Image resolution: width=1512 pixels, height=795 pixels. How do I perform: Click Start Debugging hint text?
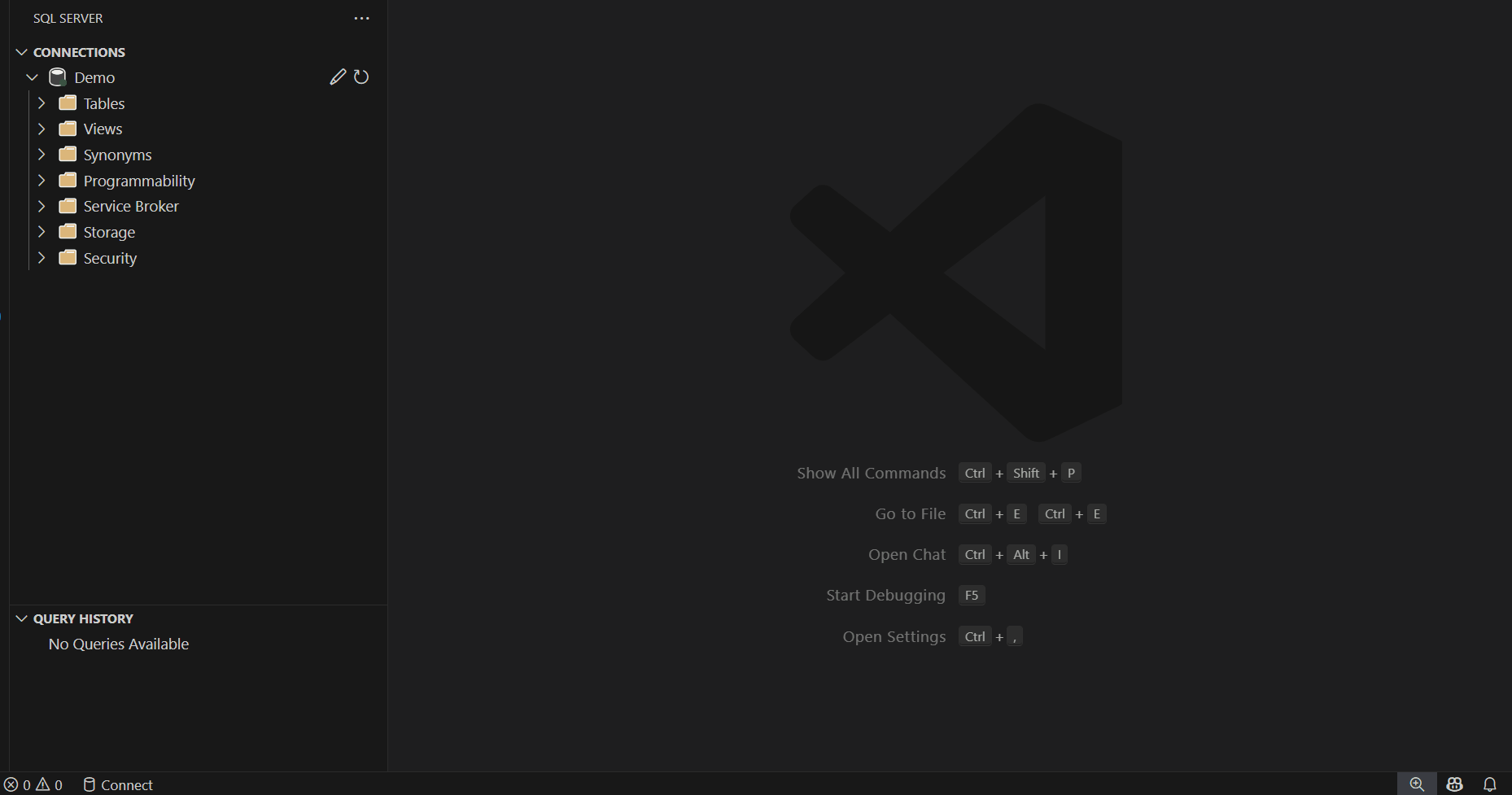click(886, 595)
